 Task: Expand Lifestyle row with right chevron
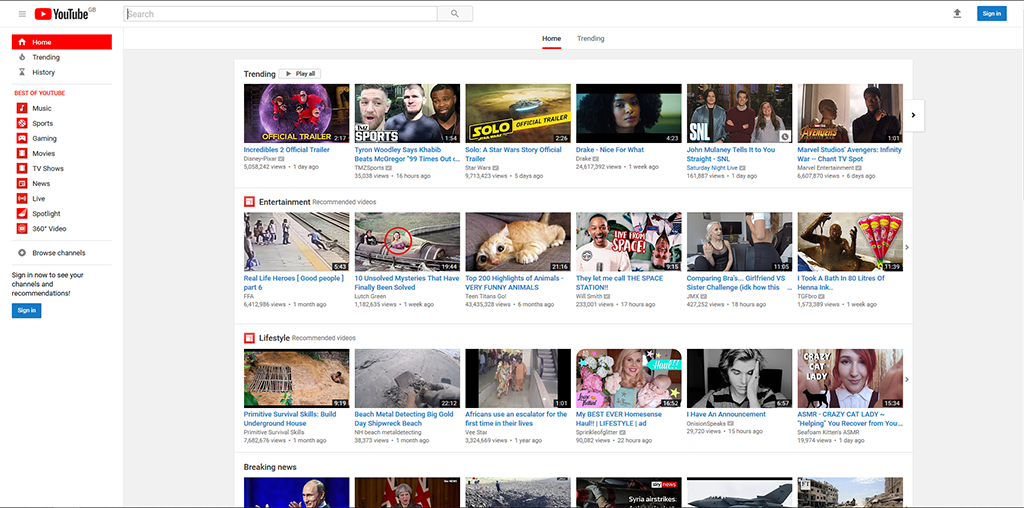(x=906, y=379)
